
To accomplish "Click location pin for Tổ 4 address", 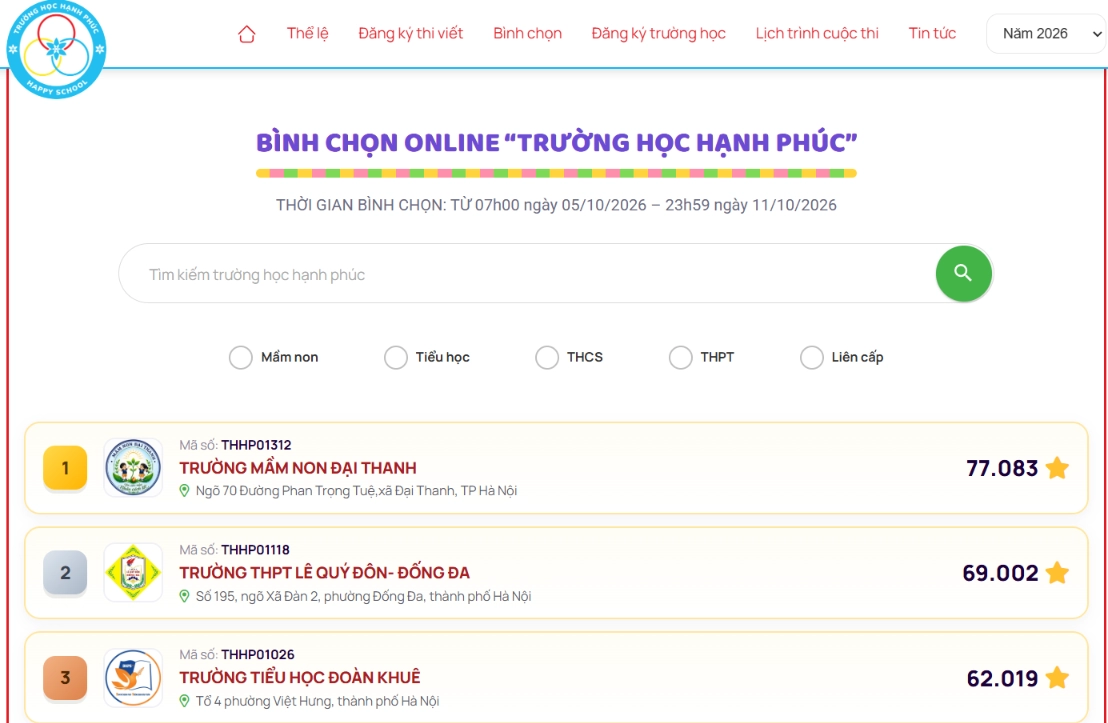I will (184, 701).
